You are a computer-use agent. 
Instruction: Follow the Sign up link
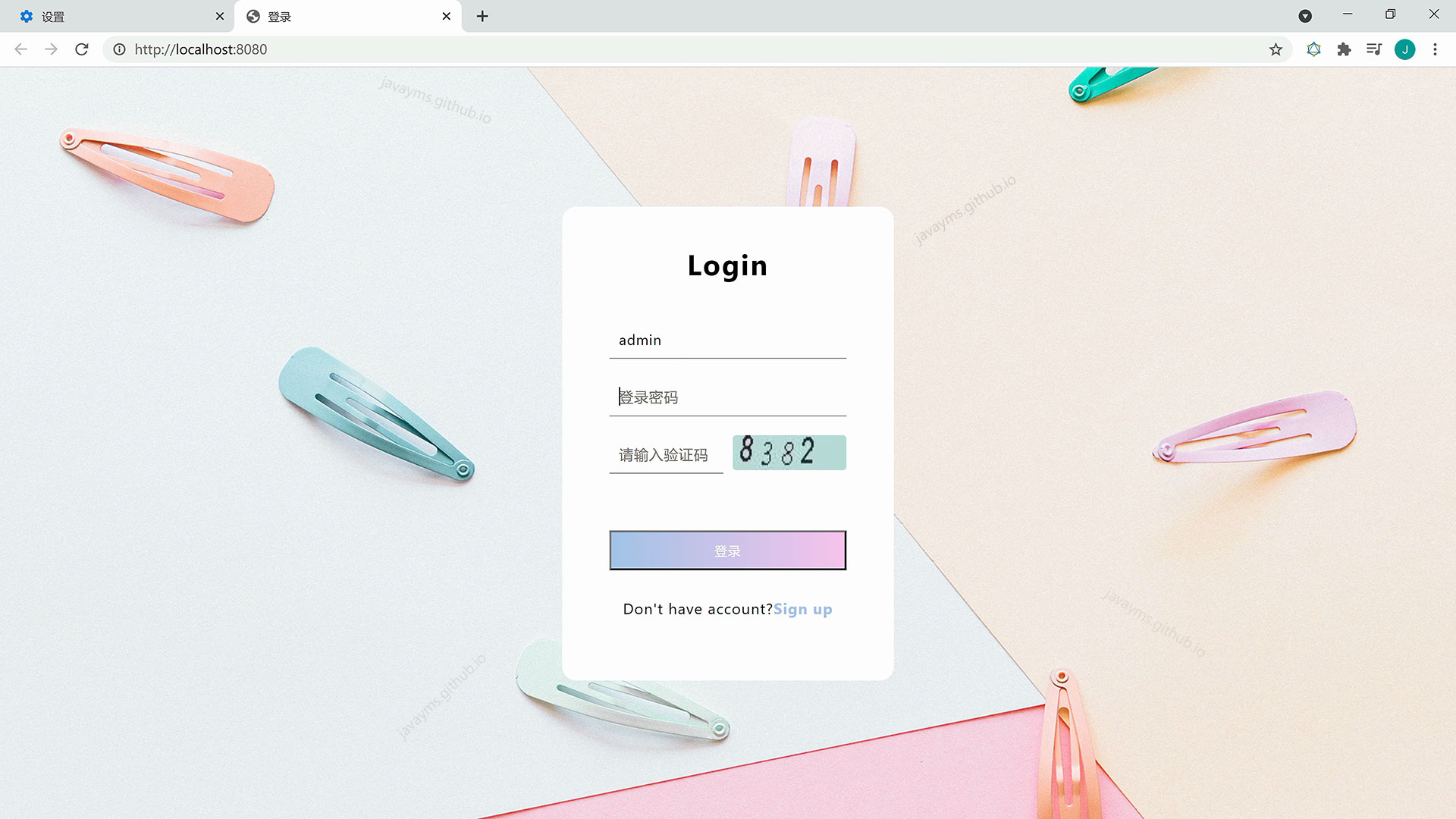pos(802,609)
